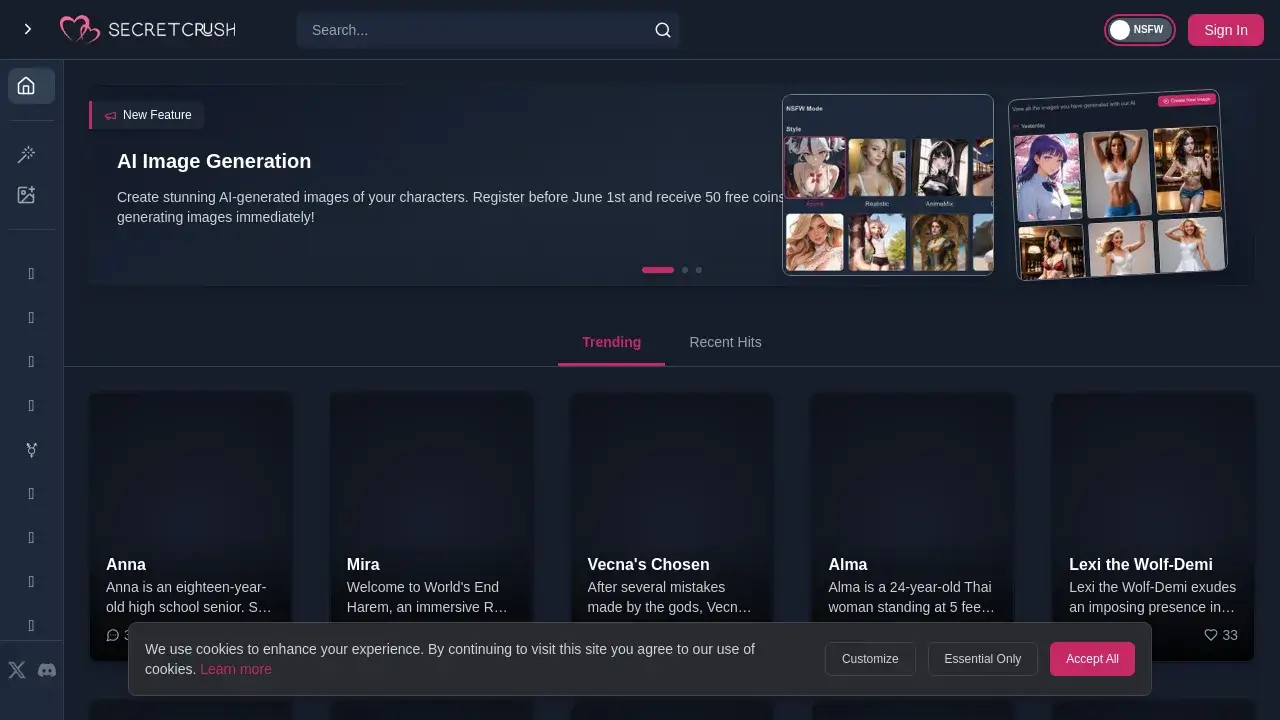Open the search magnifier icon
This screenshot has height=720, width=1280.
(662, 30)
